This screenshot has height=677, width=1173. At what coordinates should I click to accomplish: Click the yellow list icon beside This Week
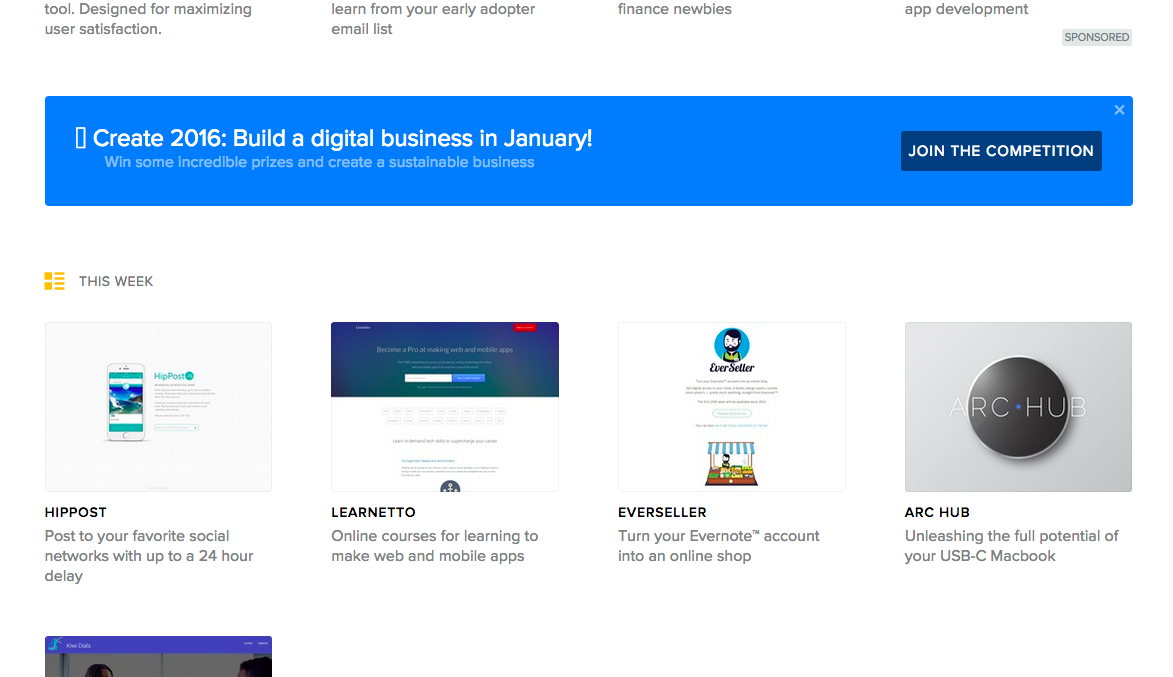(x=54, y=281)
